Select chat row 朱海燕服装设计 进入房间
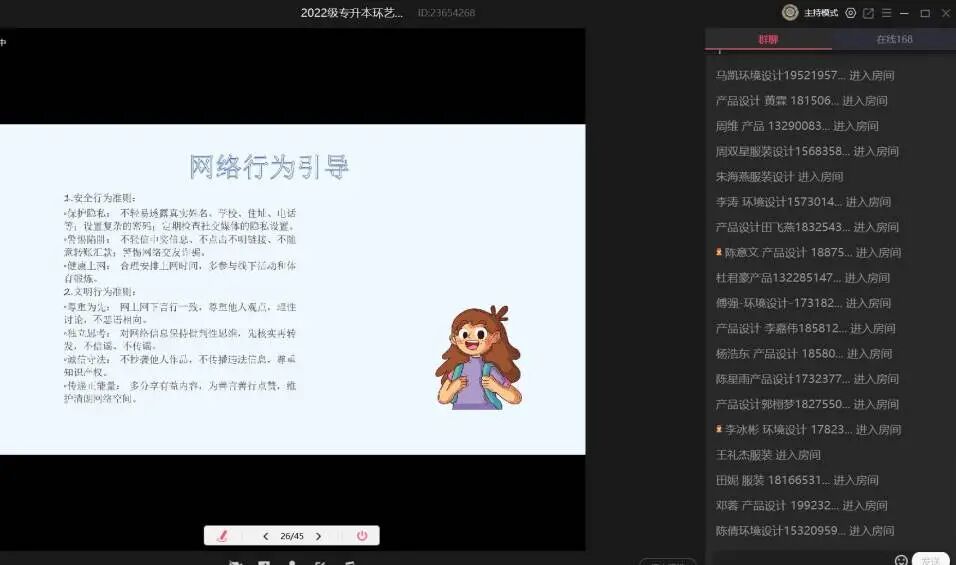The width and height of the screenshot is (956, 565). tap(779, 177)
